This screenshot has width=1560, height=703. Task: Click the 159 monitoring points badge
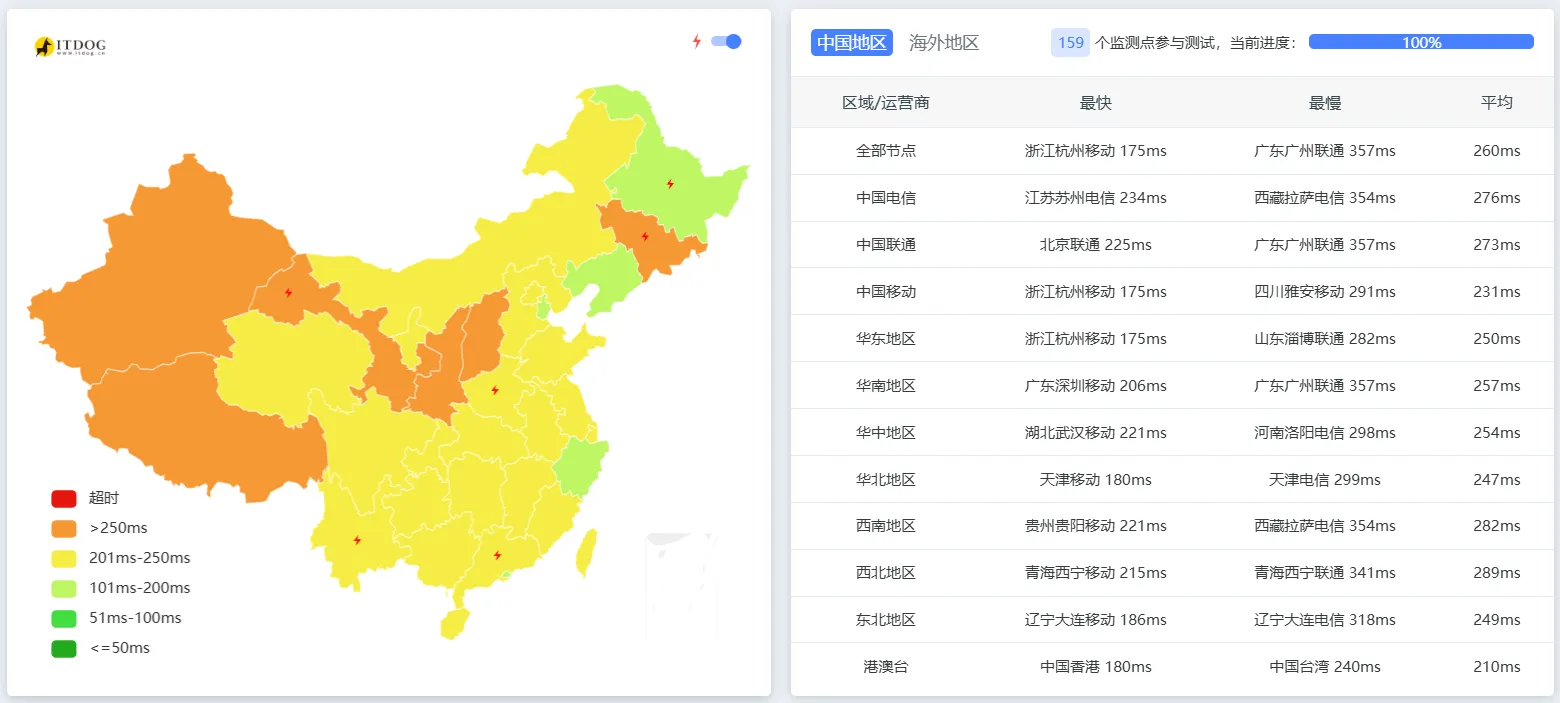1070,42
